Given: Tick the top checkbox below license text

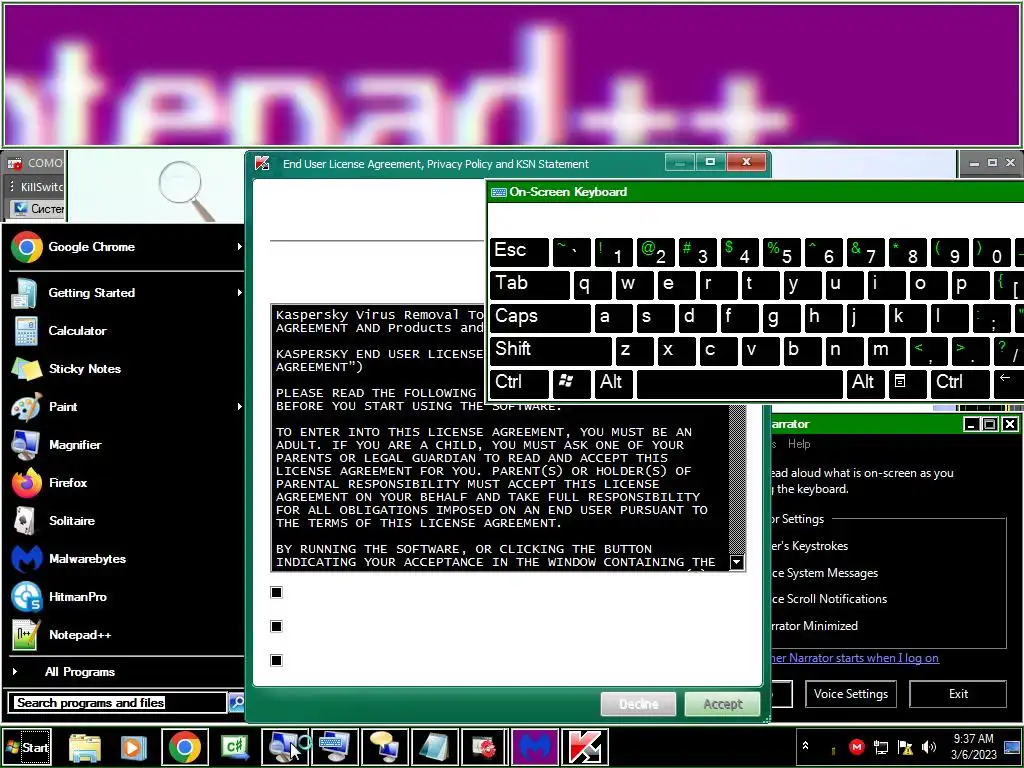Looking at the screenshot, I should (276, 592).
